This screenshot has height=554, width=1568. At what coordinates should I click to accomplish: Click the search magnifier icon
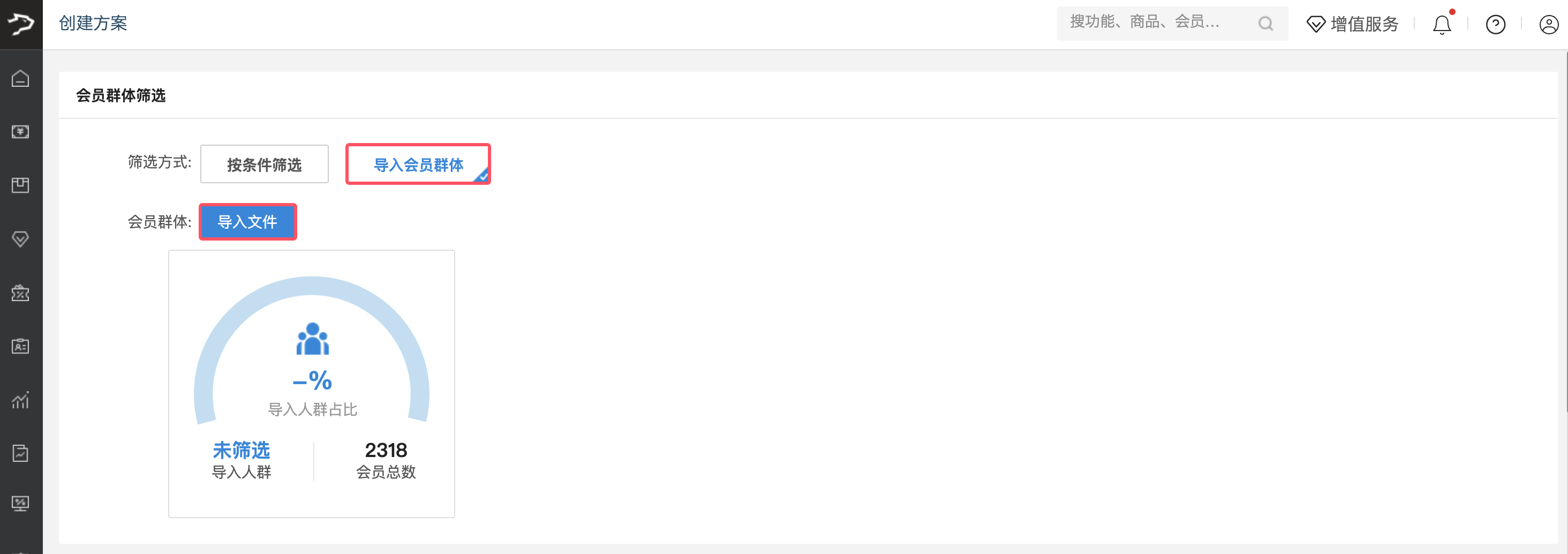tap(1265, 24)
